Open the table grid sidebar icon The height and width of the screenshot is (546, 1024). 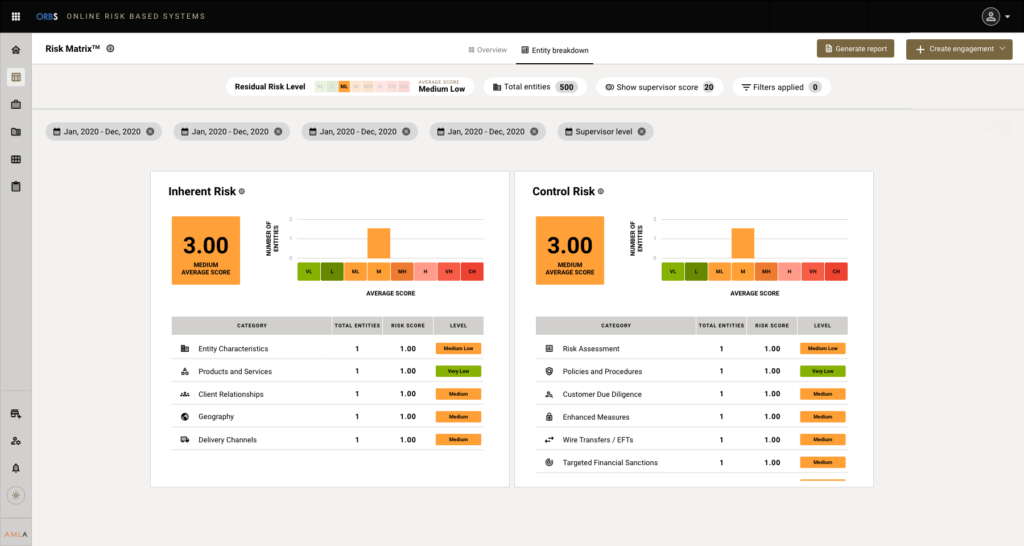[x=16, y=159]
